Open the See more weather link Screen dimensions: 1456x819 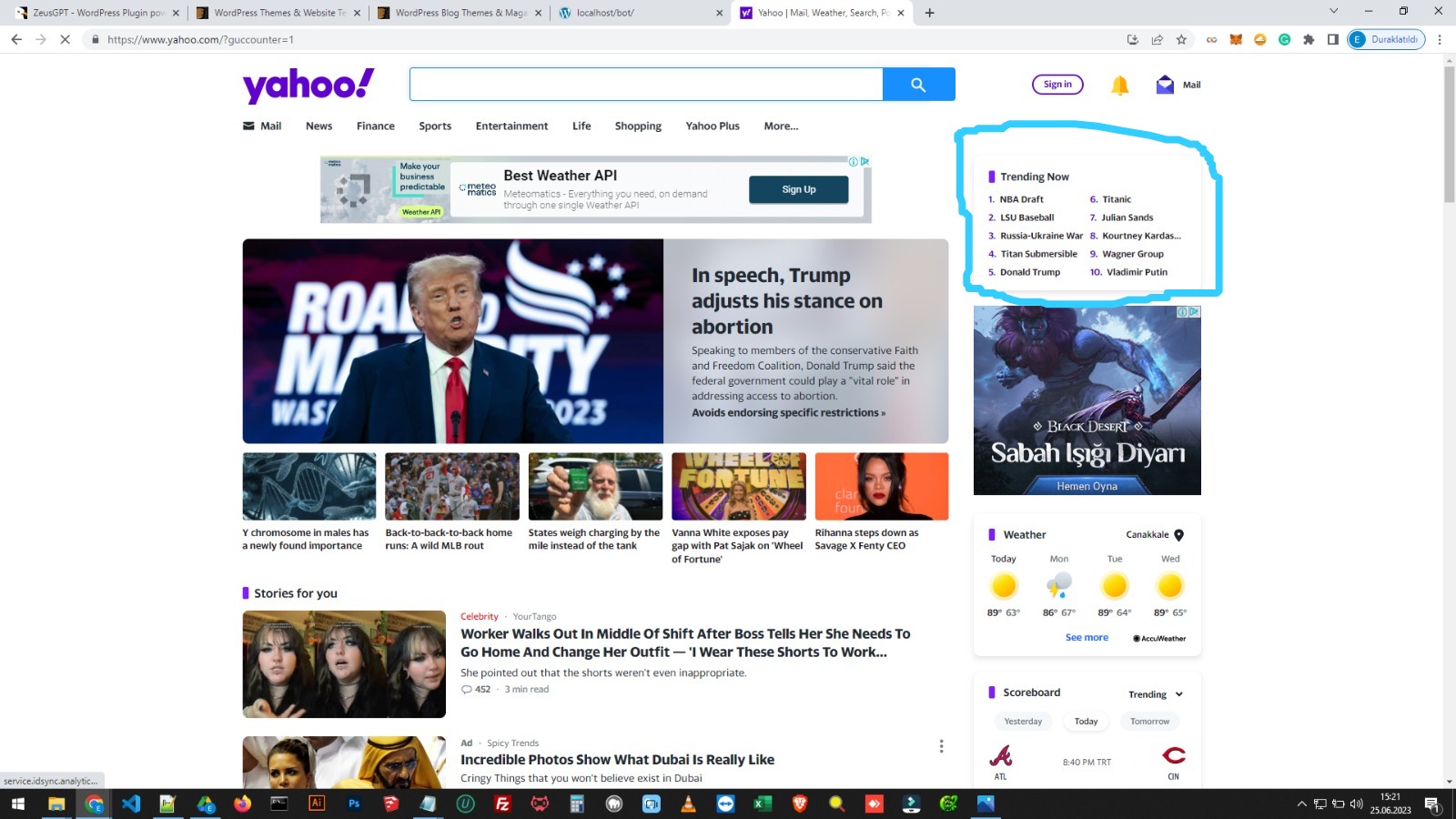point(1087,638)
